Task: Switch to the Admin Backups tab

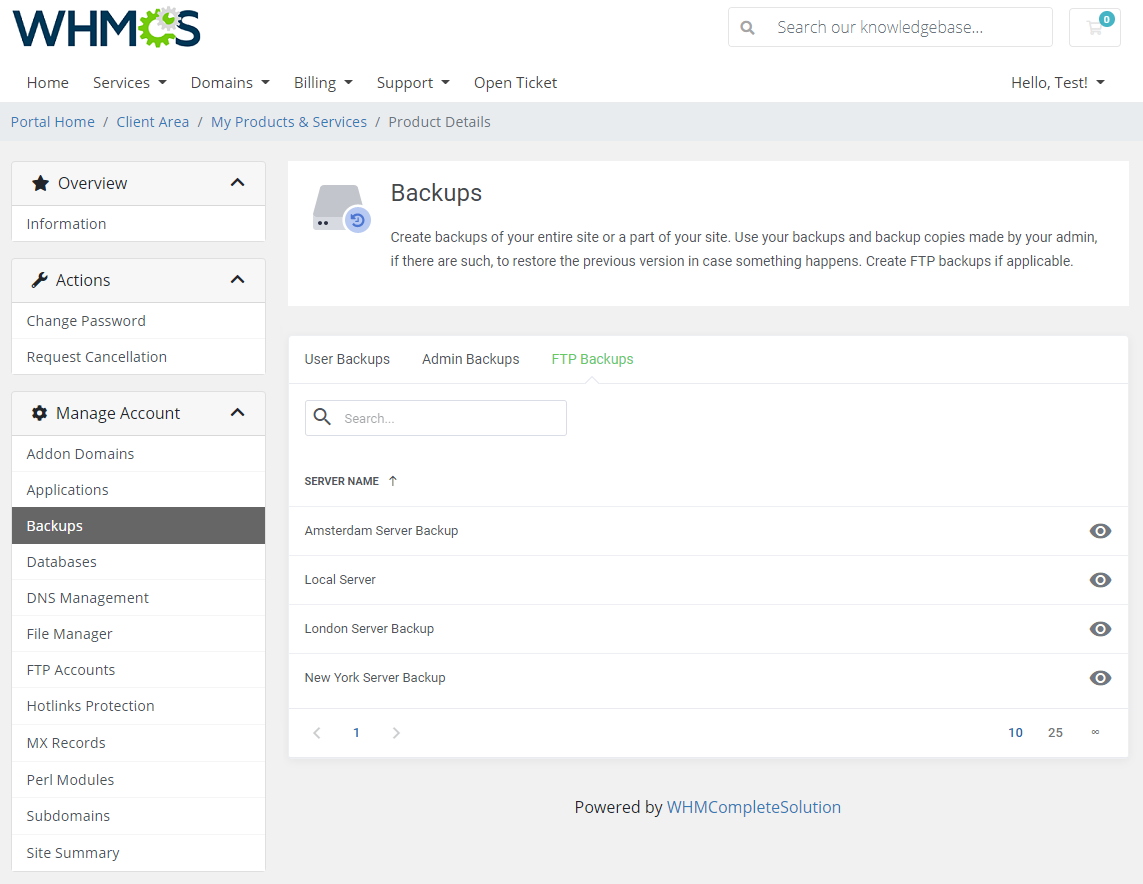Action: (470, 358)
